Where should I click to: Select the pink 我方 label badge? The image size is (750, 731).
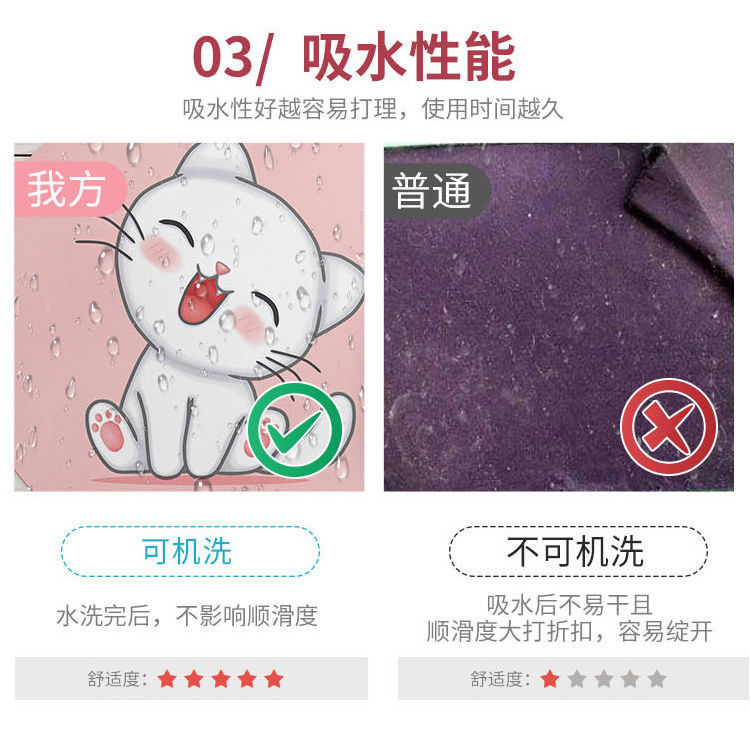point(70,190)
